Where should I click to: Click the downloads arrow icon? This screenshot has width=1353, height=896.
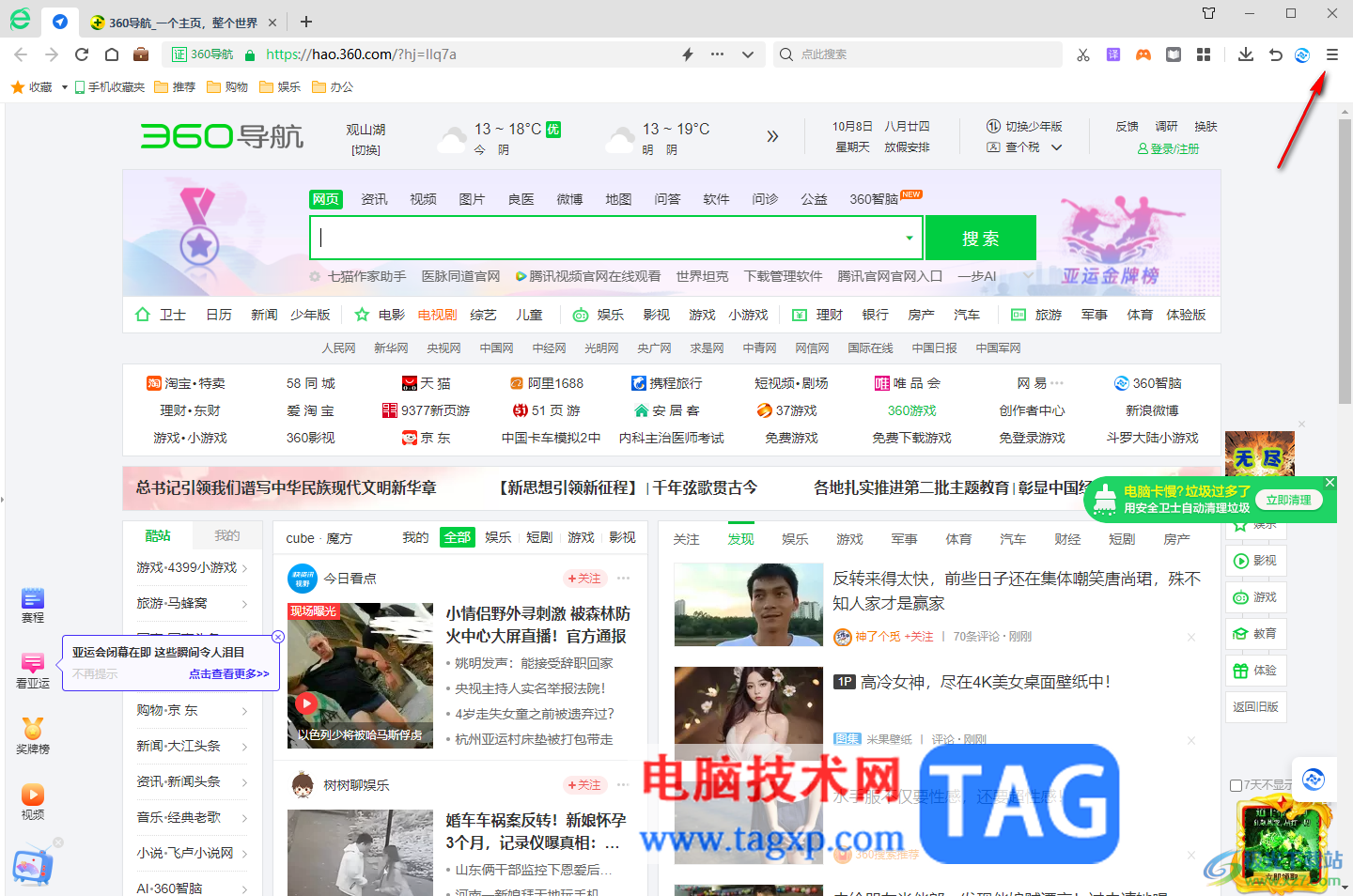tap(1245, 54)
